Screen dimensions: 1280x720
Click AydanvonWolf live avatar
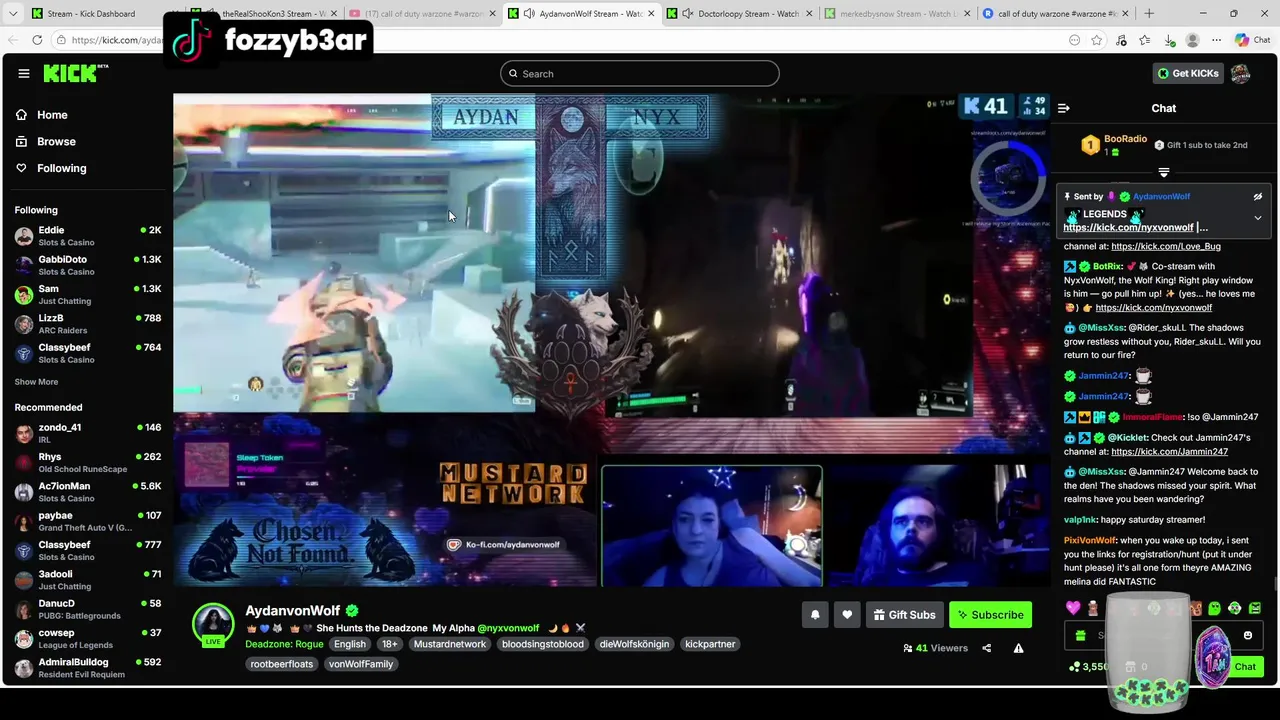pos(213,625)
